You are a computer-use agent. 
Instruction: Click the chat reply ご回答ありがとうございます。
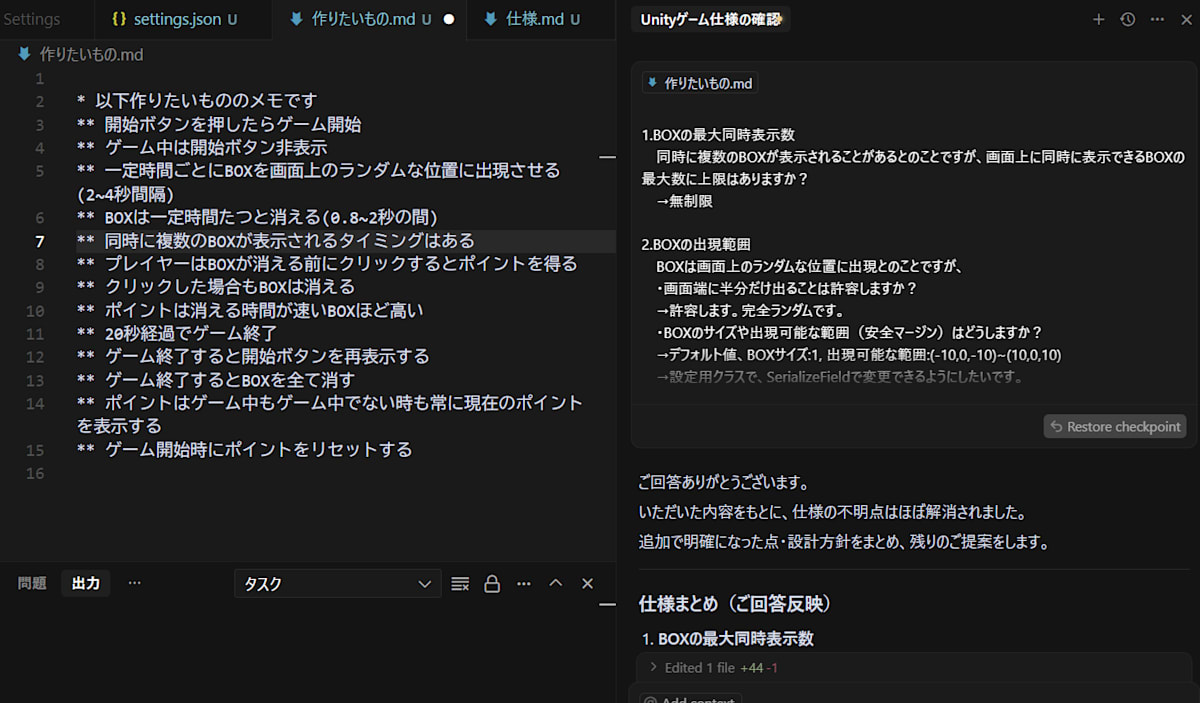(724, 483)
